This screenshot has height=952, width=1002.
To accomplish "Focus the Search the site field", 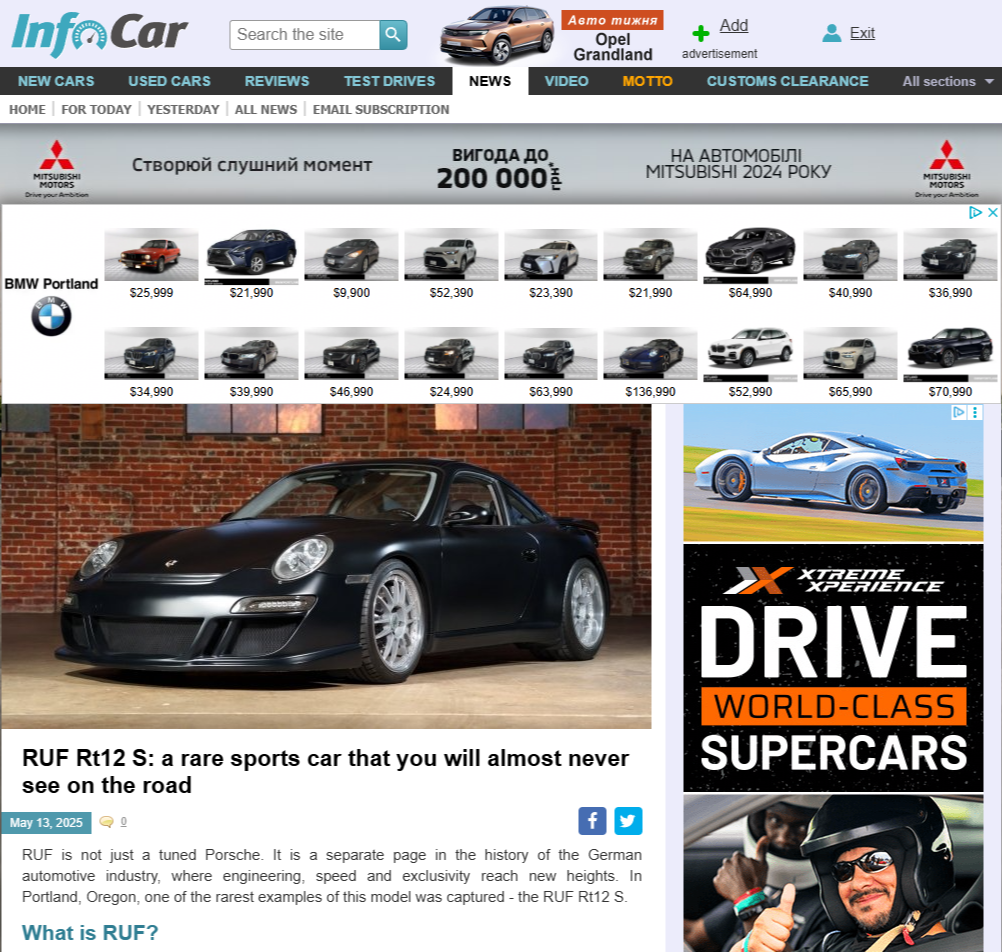I will [x=305, y=35].
